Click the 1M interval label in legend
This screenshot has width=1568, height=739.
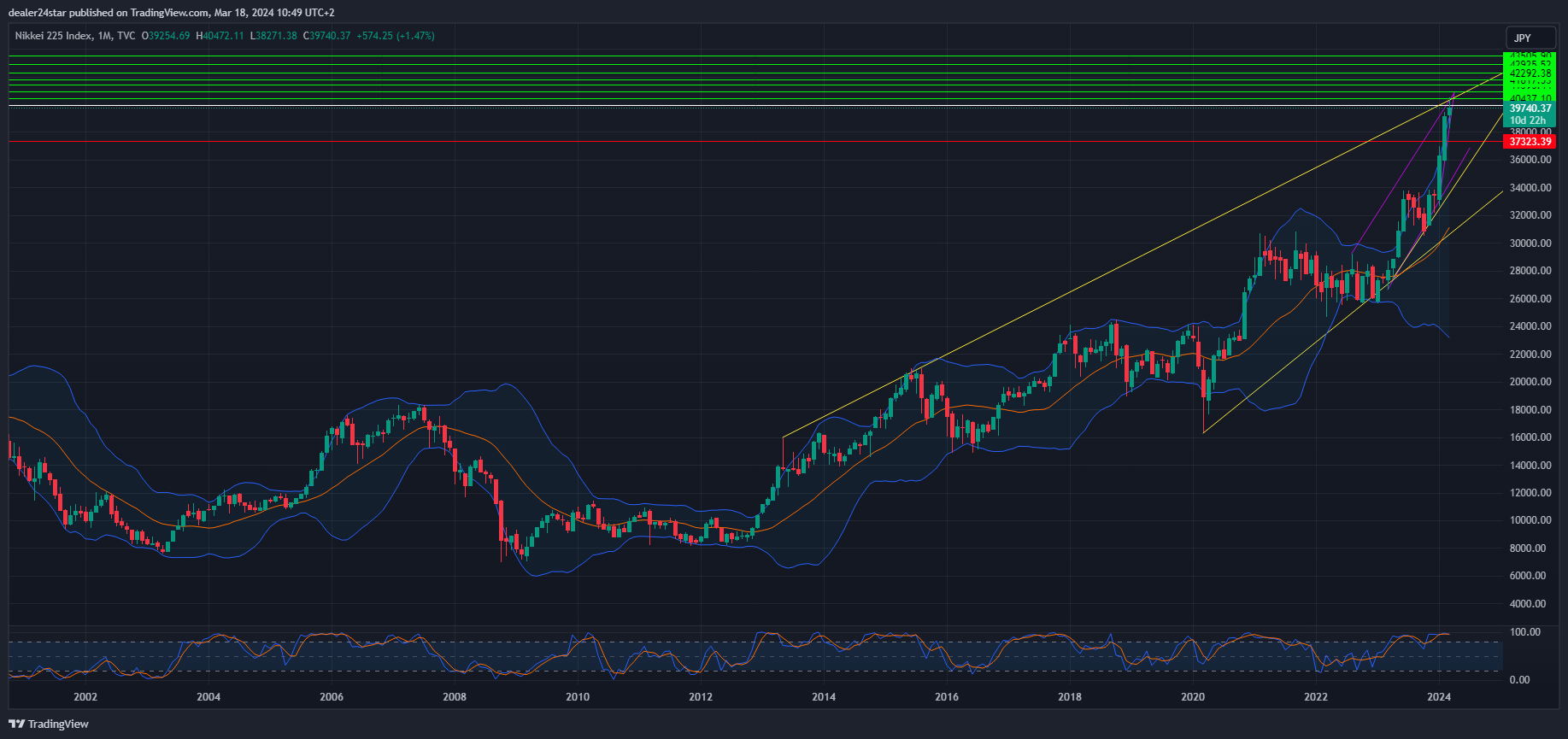click(104, 36)
